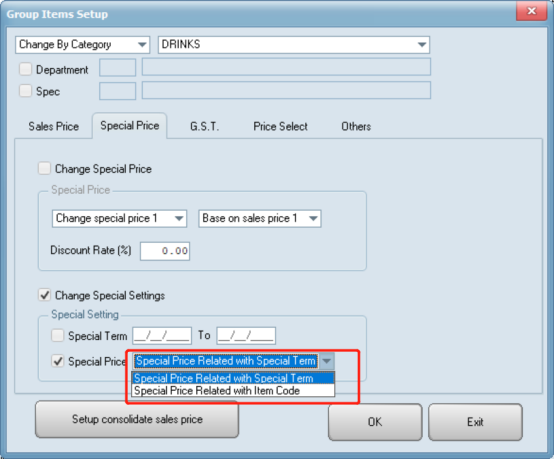554x460 pixels.
Task: Open the Change special price 1 dropdown
Action: [119, 219]
